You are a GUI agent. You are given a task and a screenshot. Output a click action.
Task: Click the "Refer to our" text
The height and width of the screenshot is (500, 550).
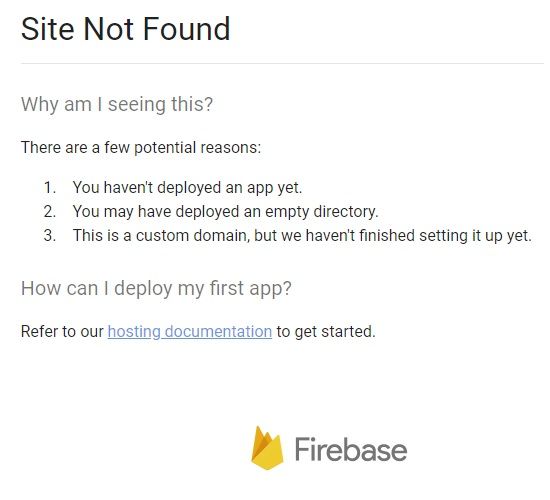click(x=62, y=332)
